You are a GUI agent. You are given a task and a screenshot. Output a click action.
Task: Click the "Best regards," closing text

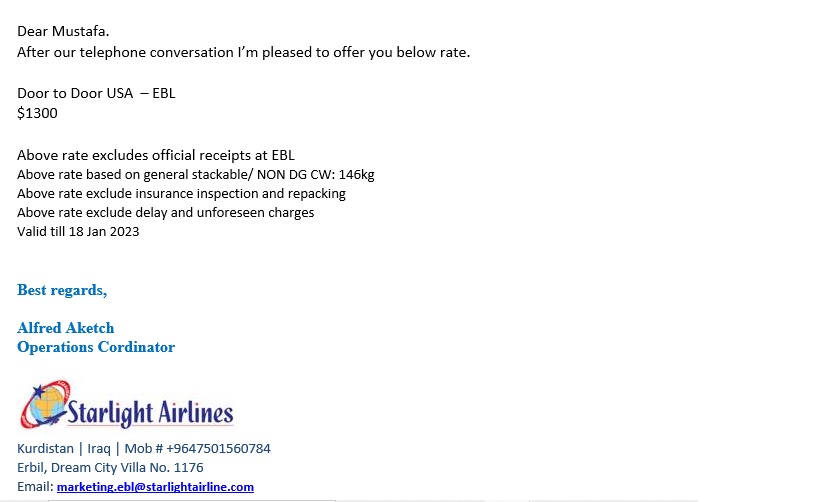[62, 290]
